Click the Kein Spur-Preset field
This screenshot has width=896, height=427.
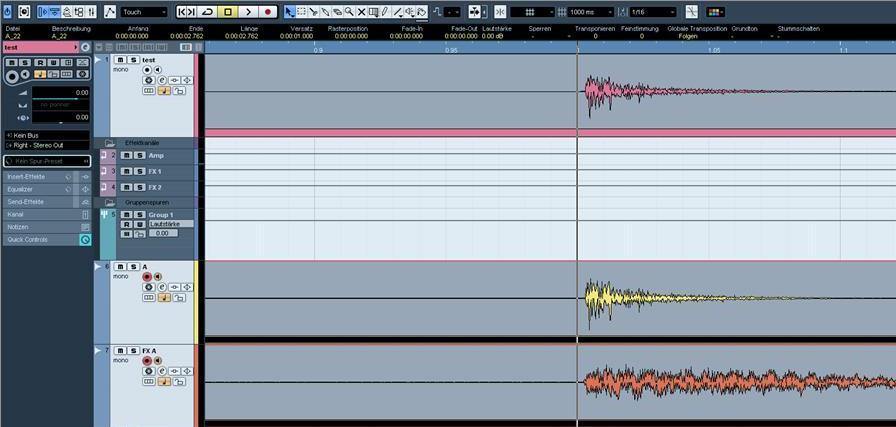click(47, 161)
